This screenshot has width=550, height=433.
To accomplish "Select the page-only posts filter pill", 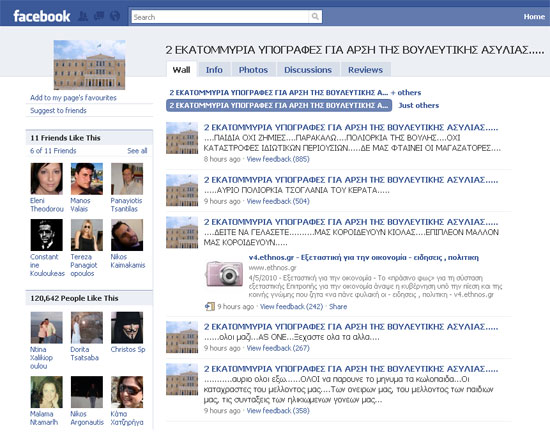I will [x=279, y=105].
